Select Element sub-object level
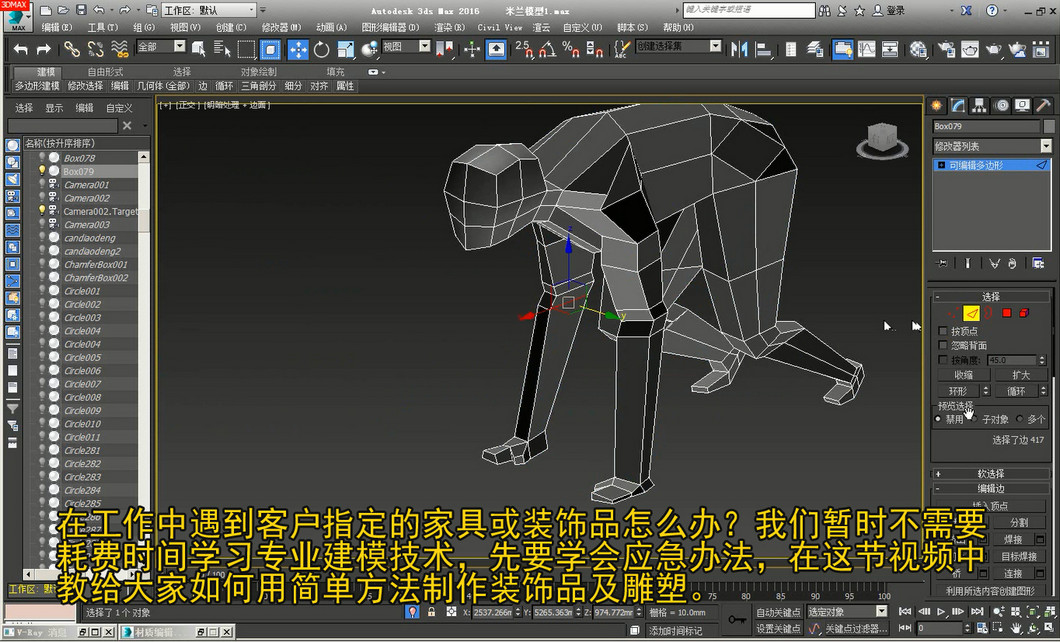The image size is (1060, 642). 1023,313
